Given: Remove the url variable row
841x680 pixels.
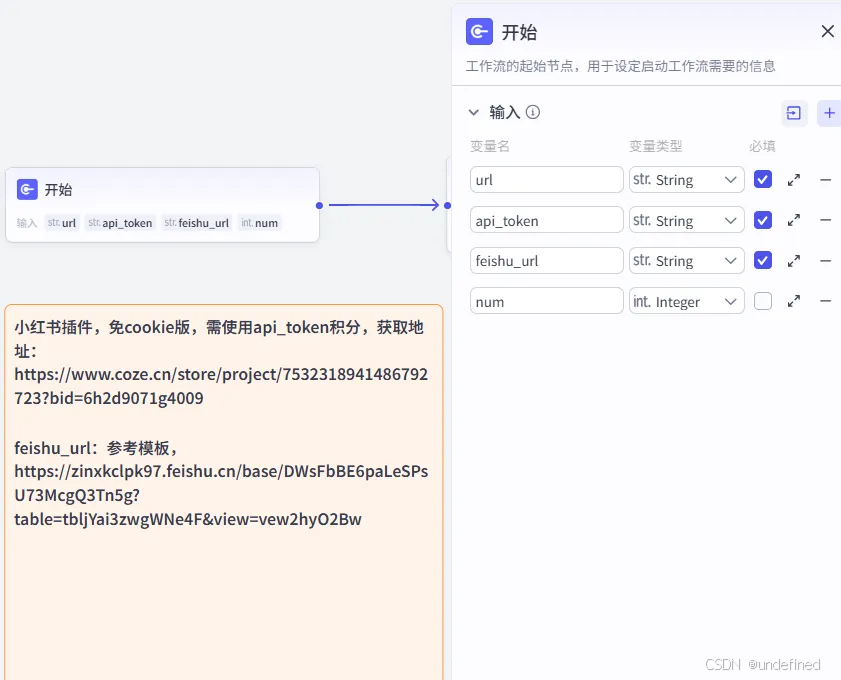Looking at the screenshot, I should 825,180.
